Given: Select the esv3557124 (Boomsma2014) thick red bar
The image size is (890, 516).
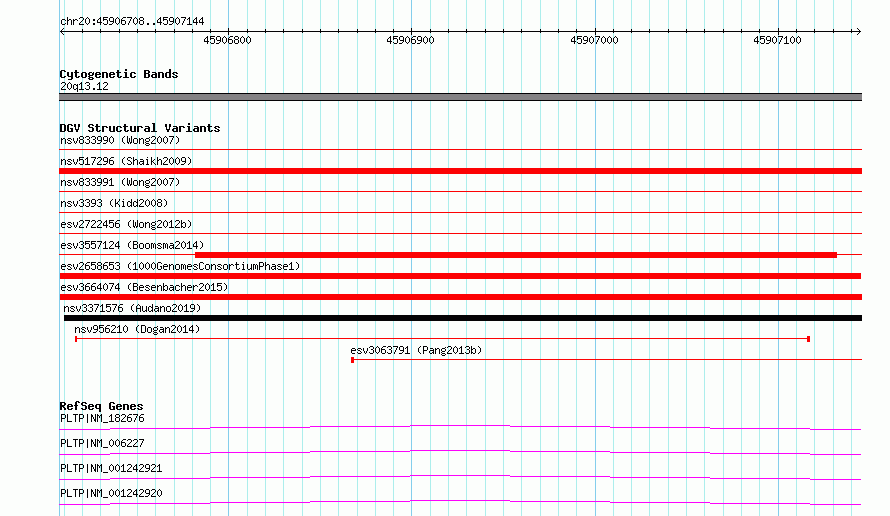Looking at the screenshot, I should [x=516, y=255].
